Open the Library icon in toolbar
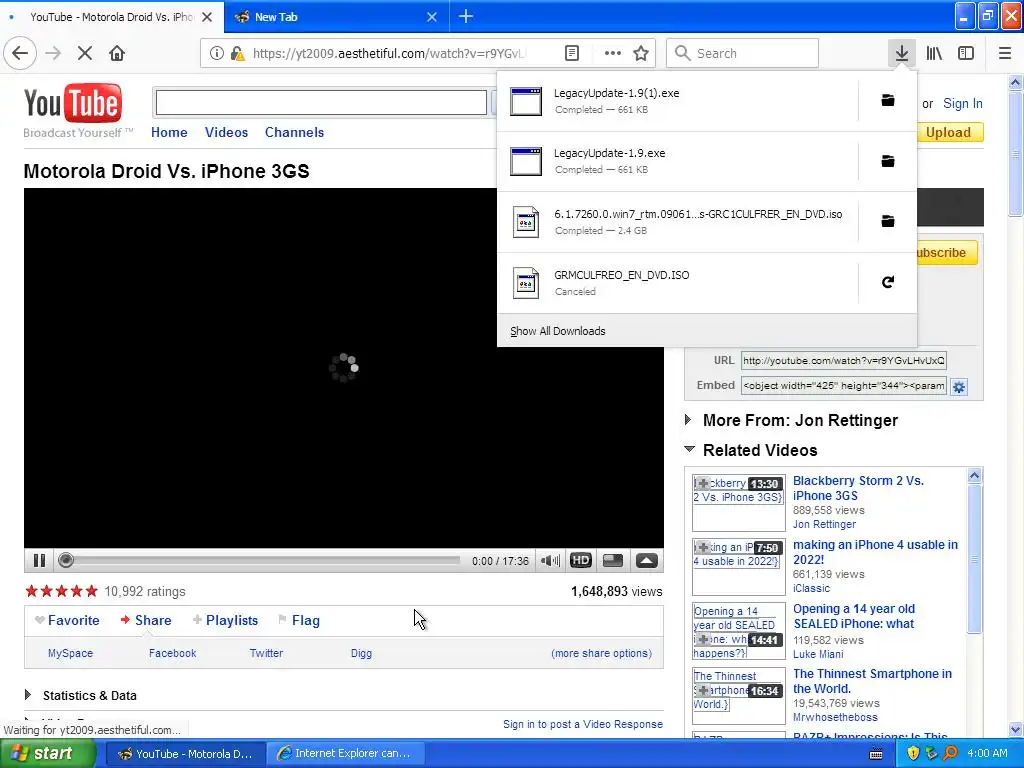1024x768 pixels. (x=934, y=53)
